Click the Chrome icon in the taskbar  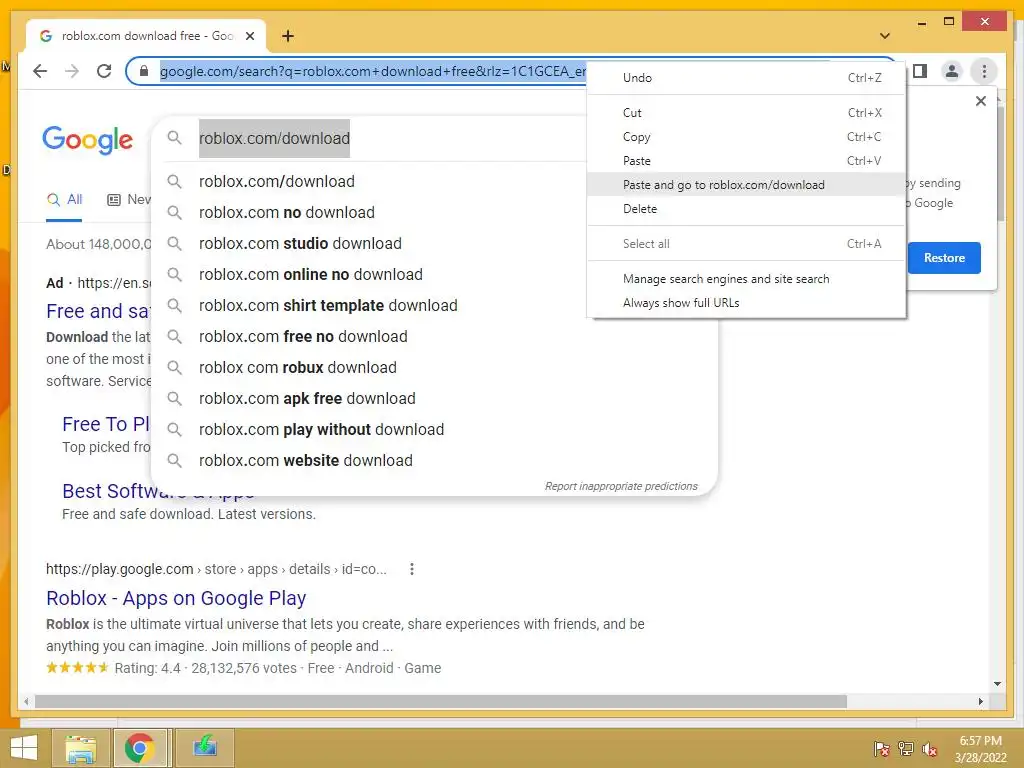pyautogui.click(x=139, y=748)
